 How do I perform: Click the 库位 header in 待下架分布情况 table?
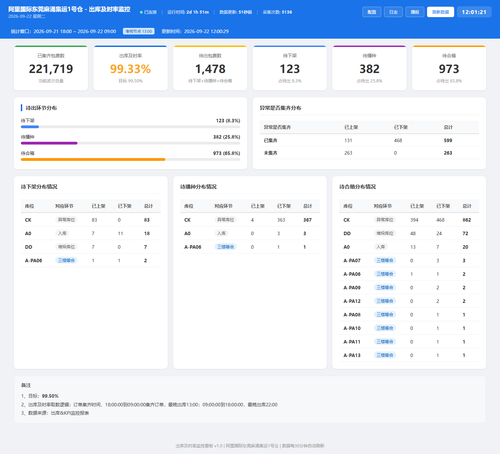coord(29,206)
